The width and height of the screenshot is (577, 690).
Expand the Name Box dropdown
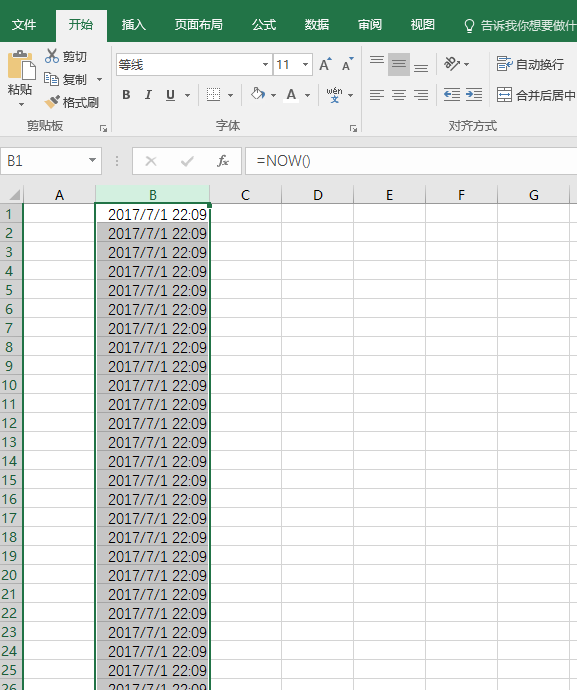coord(92,160)
